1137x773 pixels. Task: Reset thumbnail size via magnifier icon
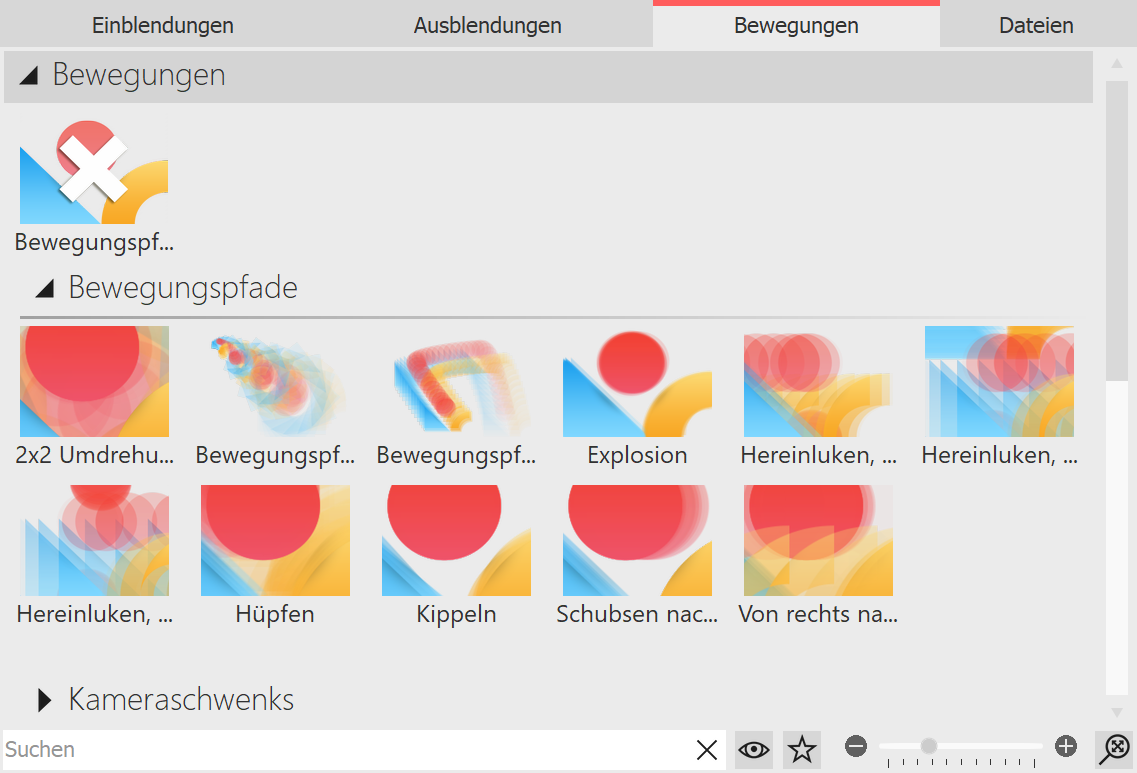[1115, 749]
